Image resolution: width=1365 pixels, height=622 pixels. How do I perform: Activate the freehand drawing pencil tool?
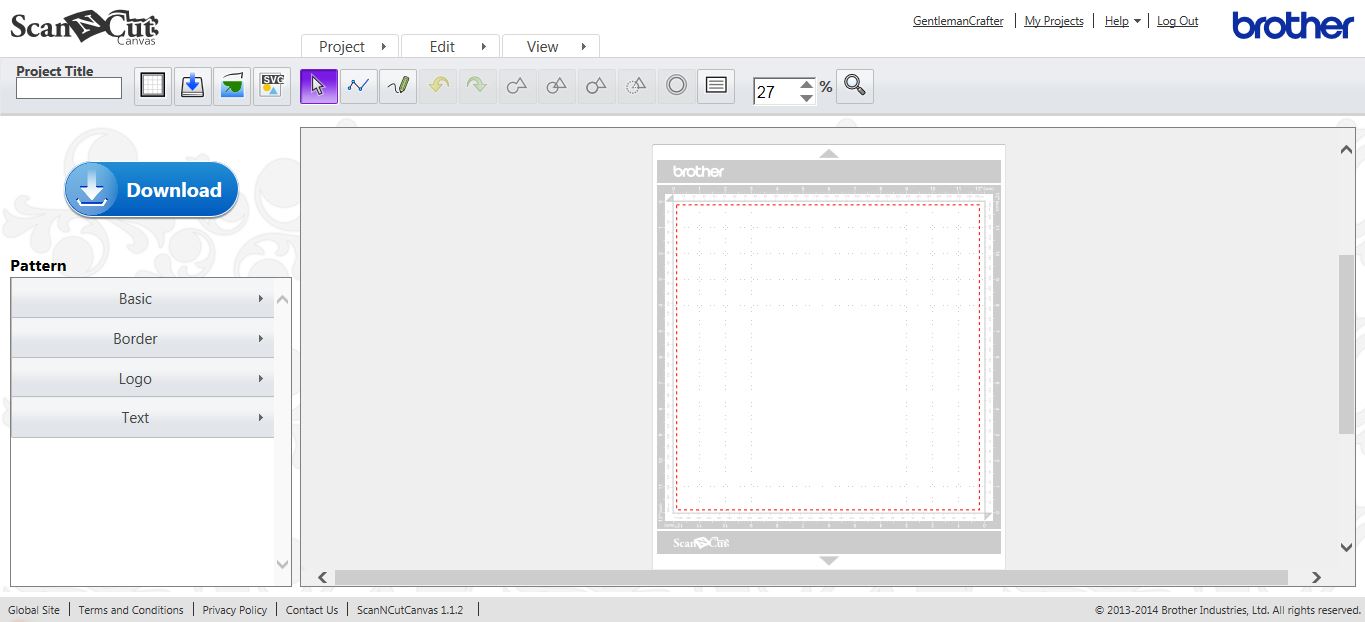click(x=397, y=86)
